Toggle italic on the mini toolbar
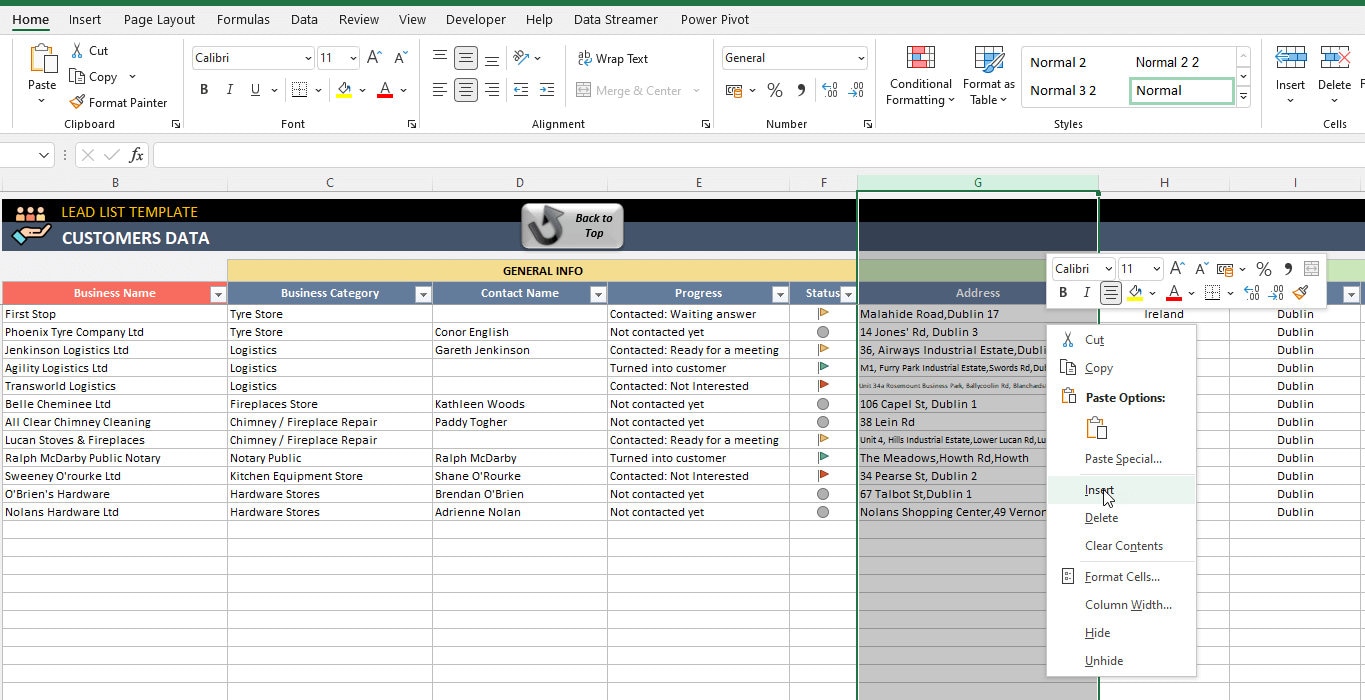1365x700 pixels. tap(1086, 292)
